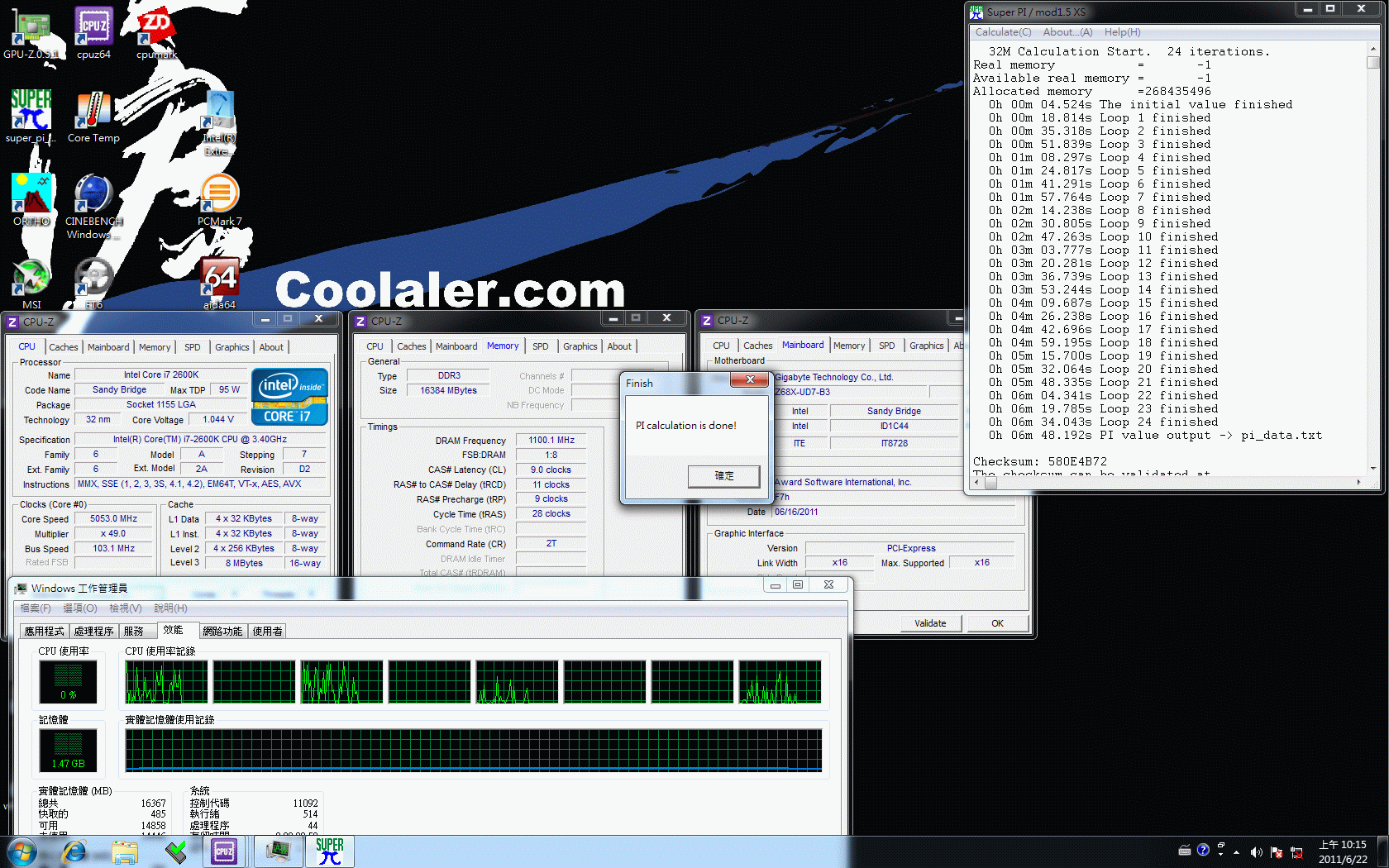Select Memory tab in right CPU-Z window

(849, 346)
